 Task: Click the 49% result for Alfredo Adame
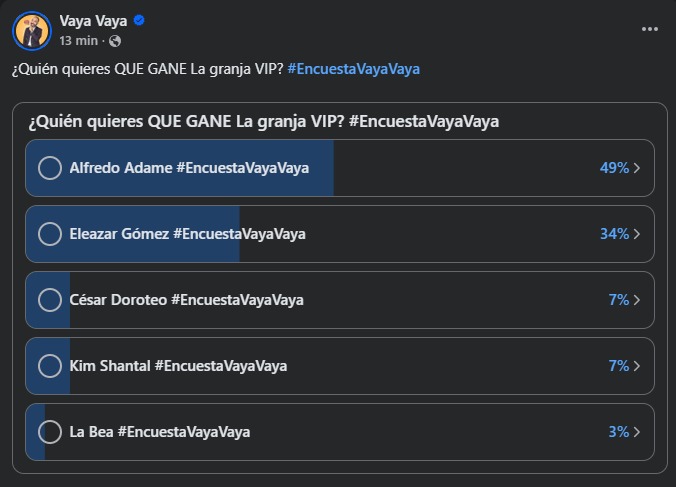(613, 168)
